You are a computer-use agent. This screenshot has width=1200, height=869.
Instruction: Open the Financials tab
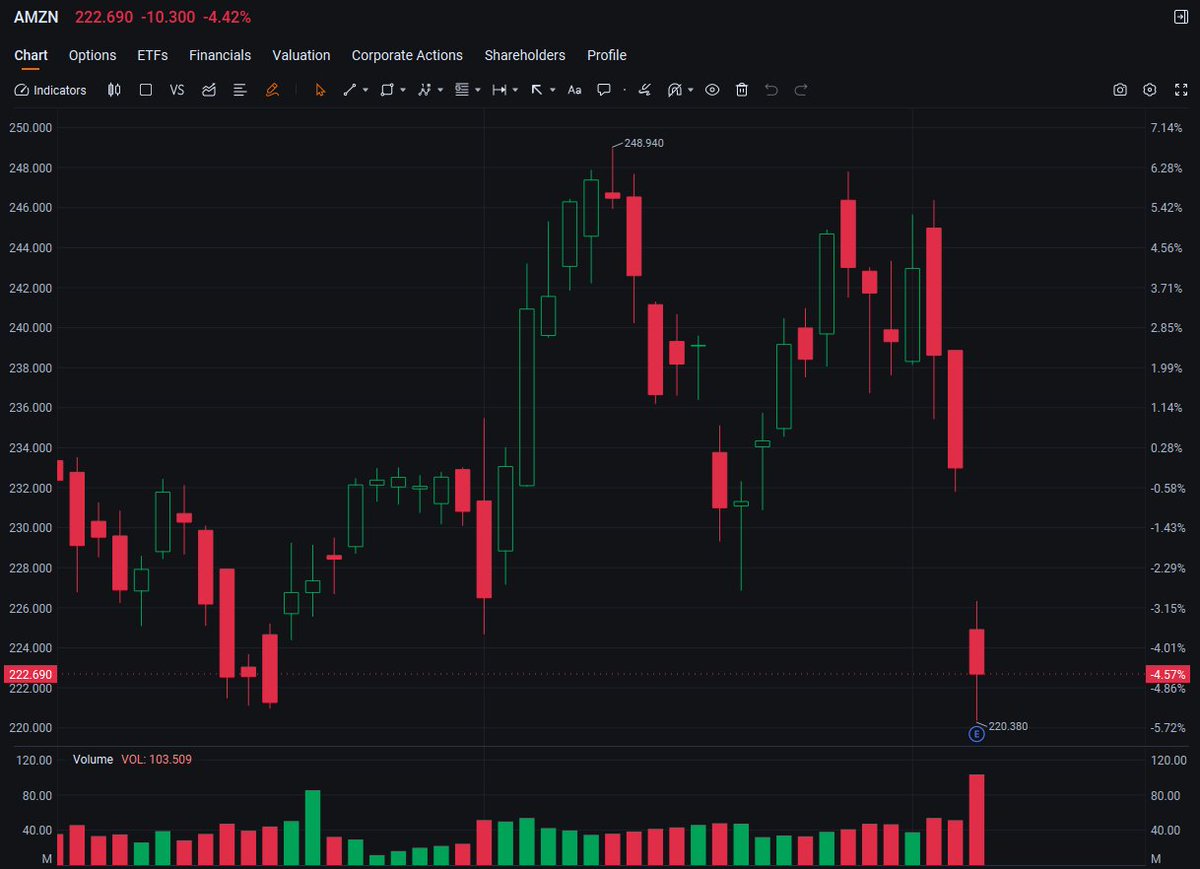pos(220,55)
